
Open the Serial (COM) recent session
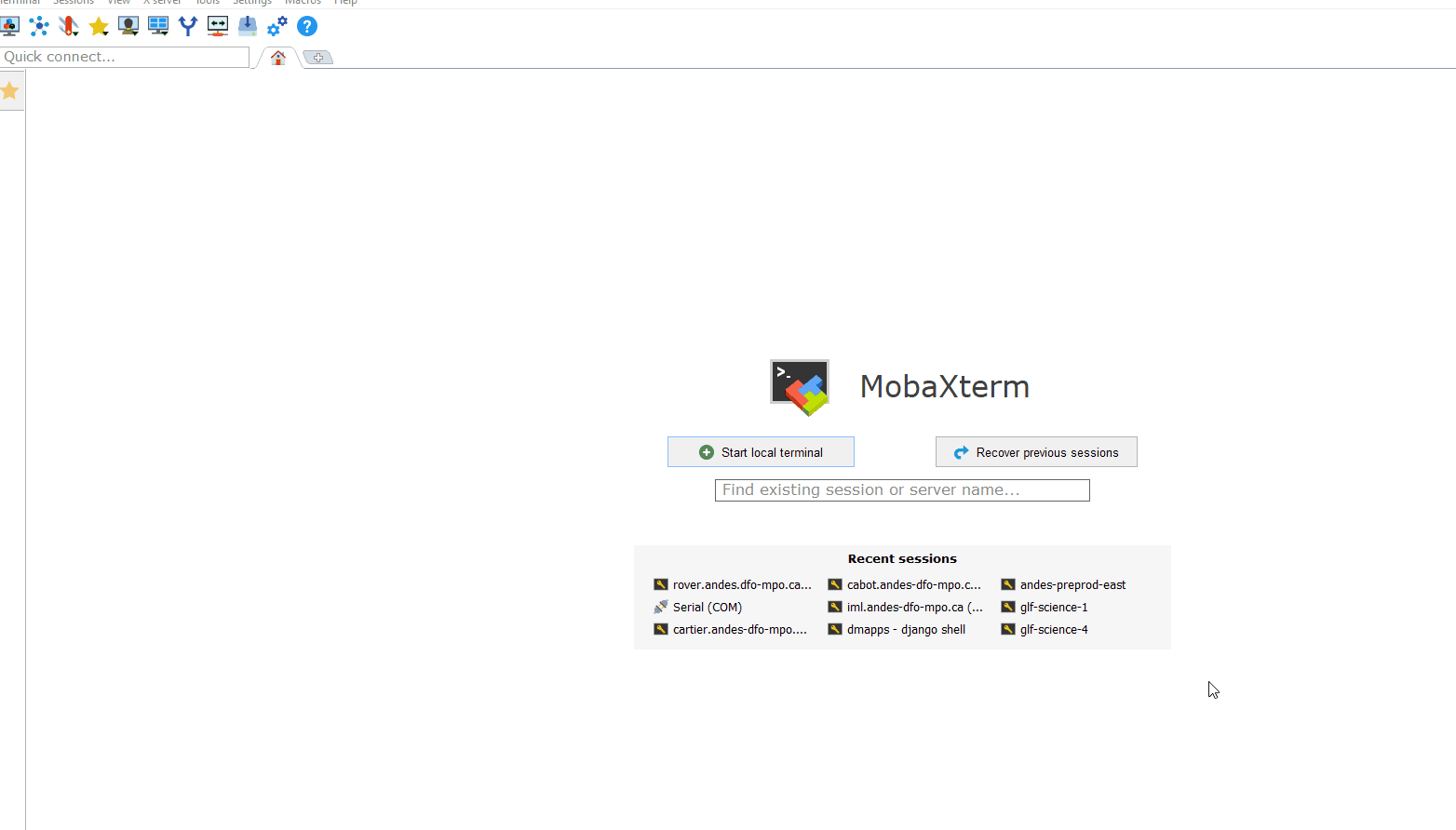[x=698, y=607]
